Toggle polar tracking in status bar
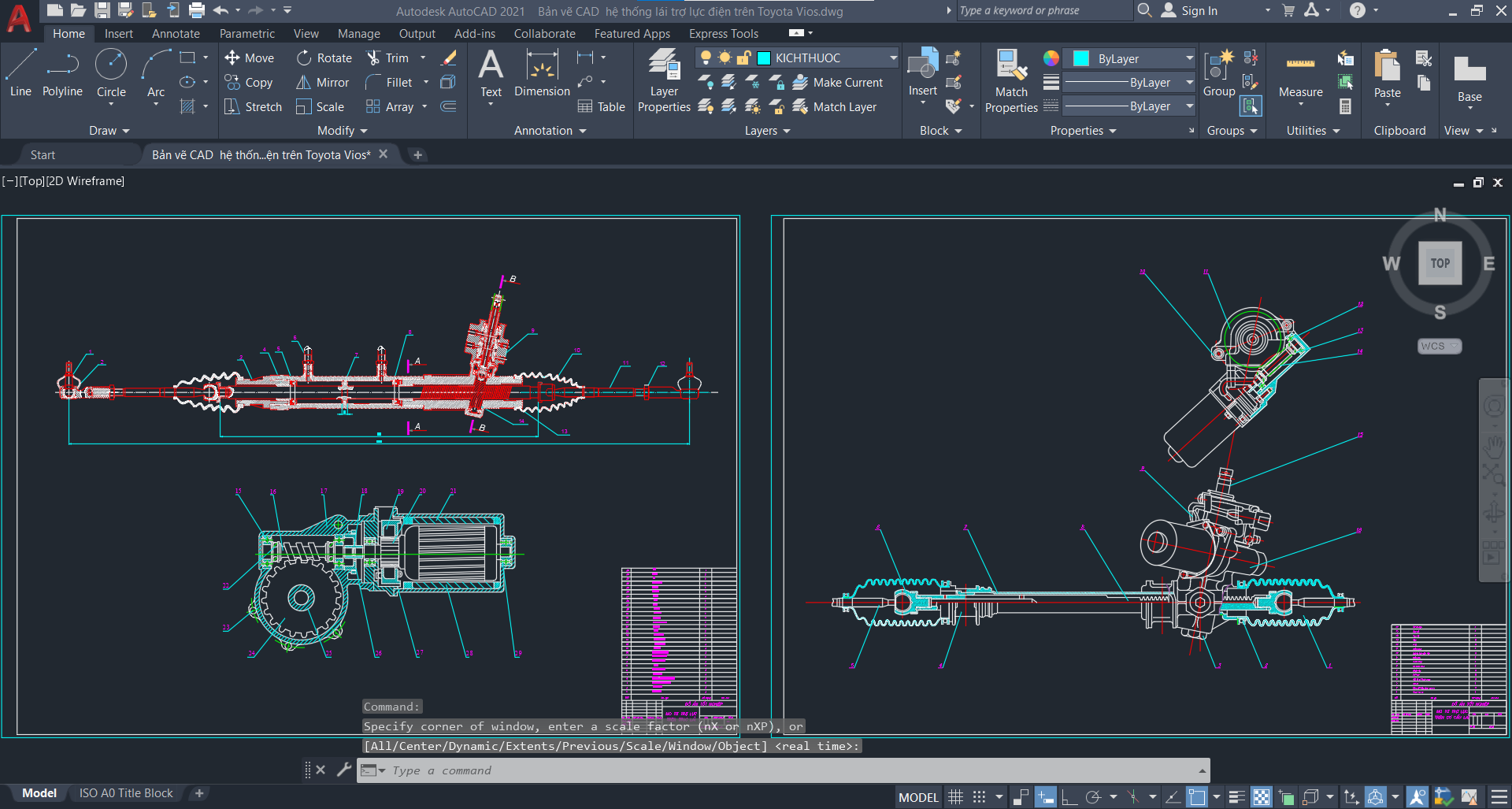 1093,797
